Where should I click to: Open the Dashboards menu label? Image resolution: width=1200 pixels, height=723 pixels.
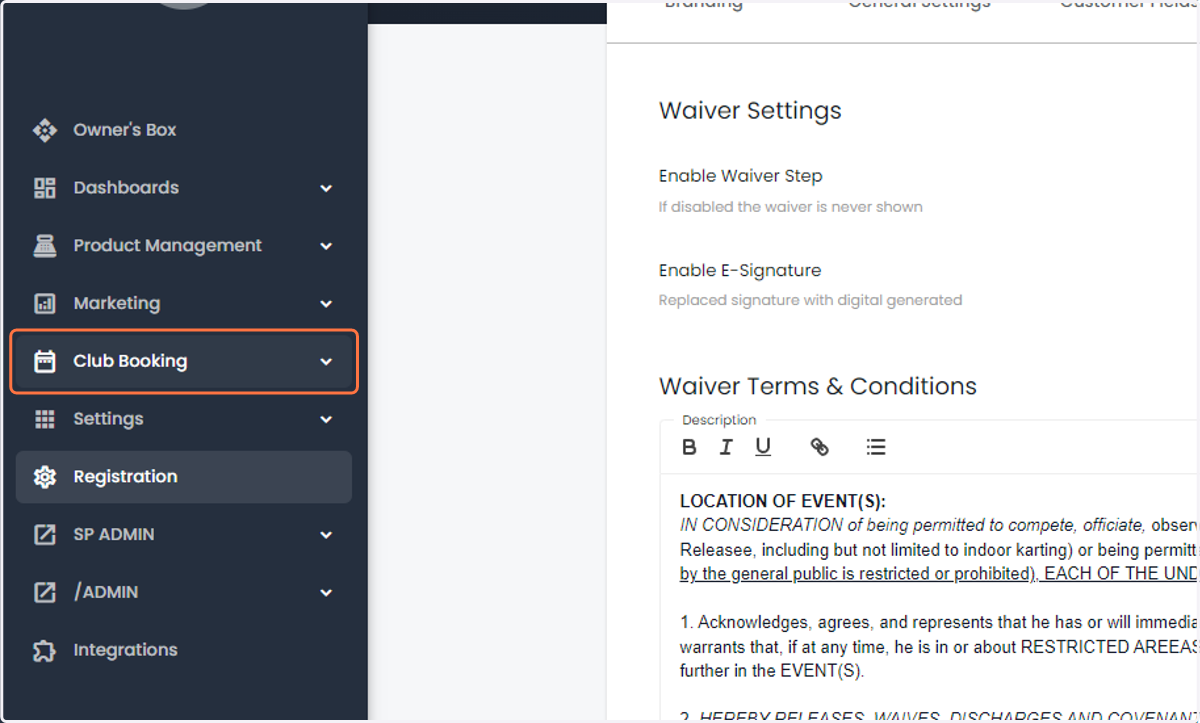click(126, 188)
